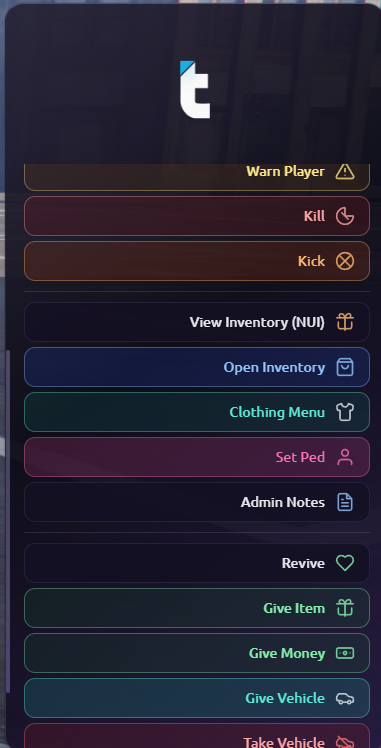
Task: Click the white t logo at top
Action: pos(195,90)
